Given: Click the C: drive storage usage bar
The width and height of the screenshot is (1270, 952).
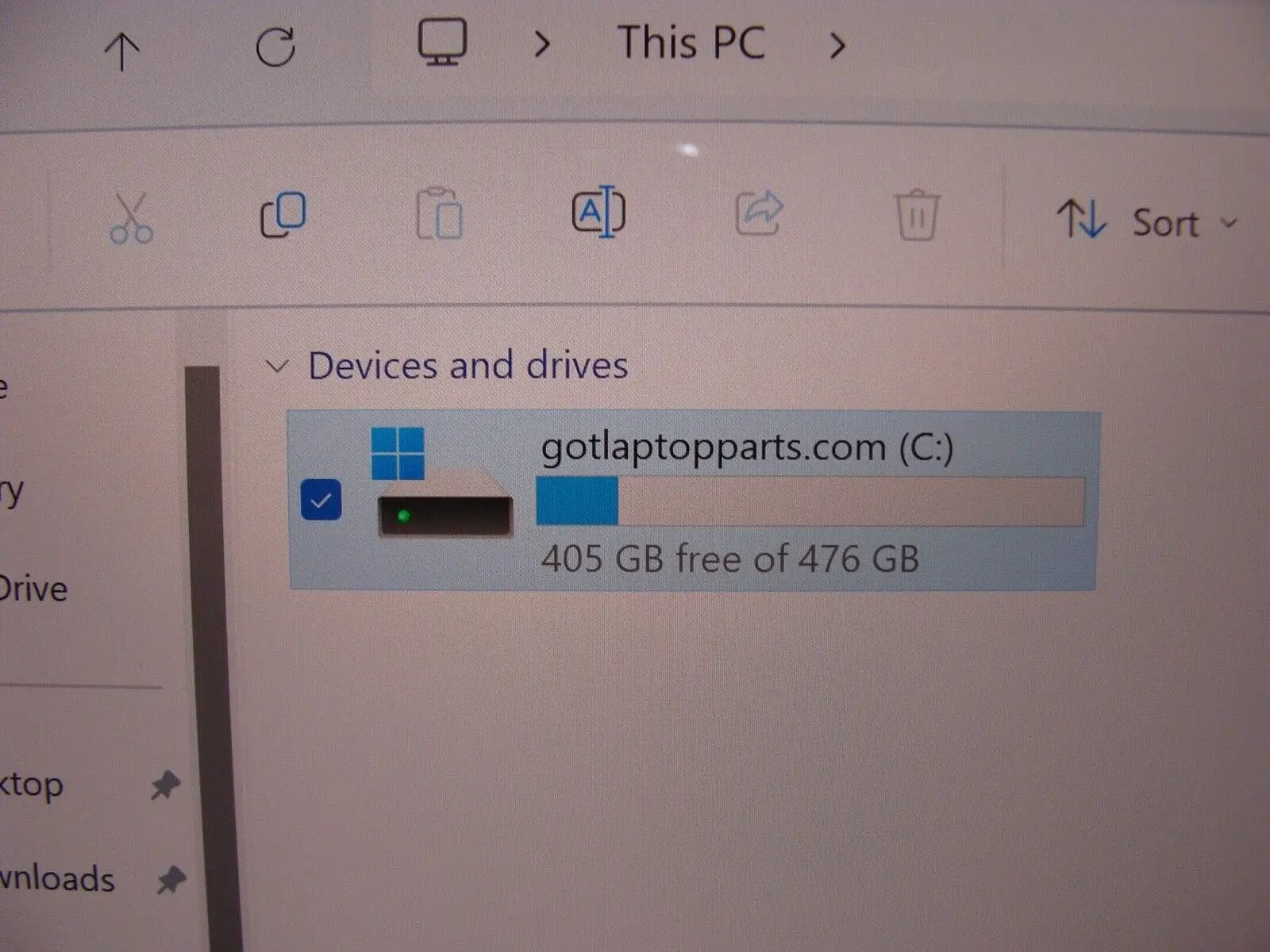Looking at the screenshot, I should 810,501.
